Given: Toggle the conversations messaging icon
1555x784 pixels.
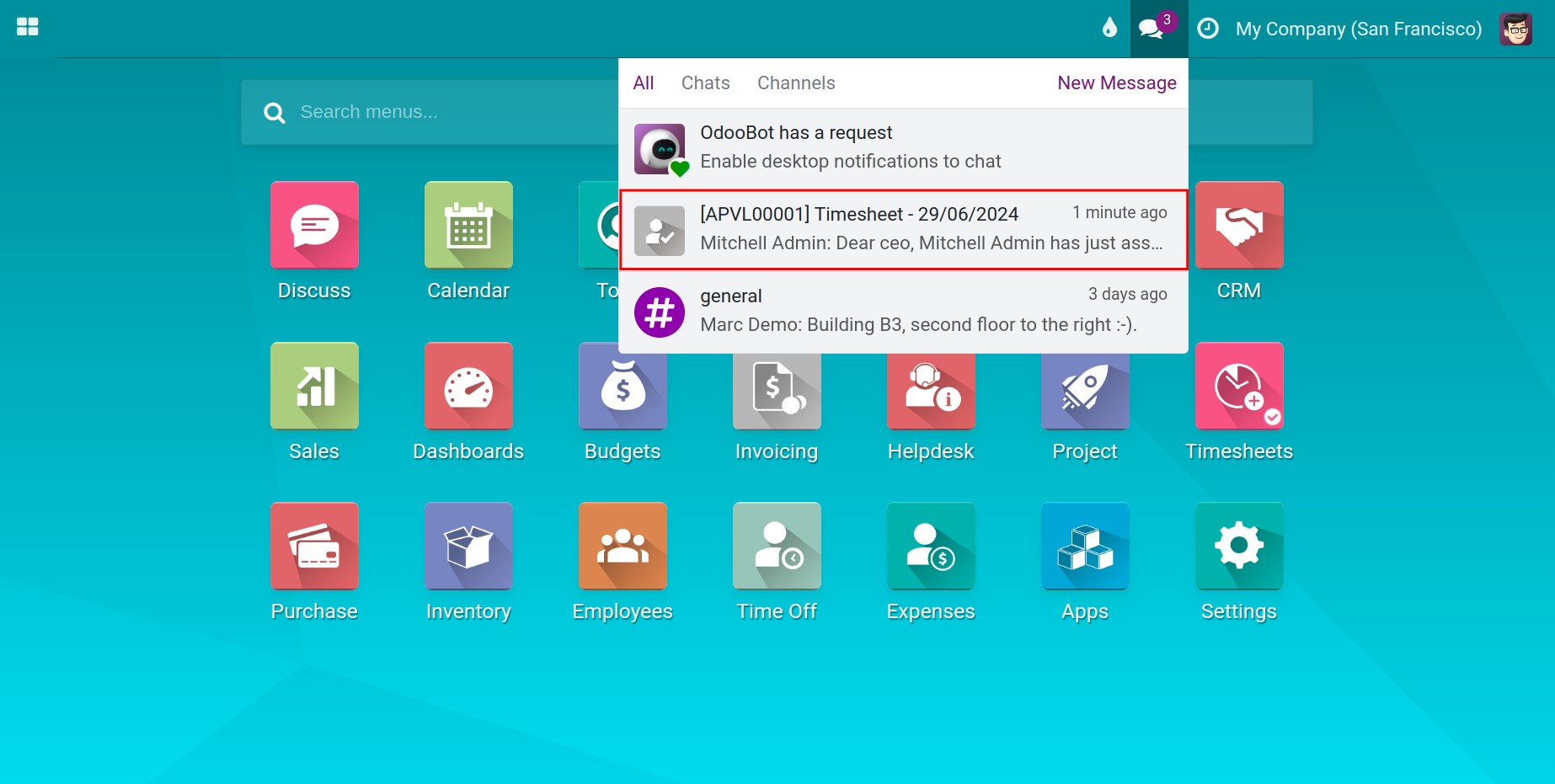Looking at the screenshot, I should (x=1158, y=28).
